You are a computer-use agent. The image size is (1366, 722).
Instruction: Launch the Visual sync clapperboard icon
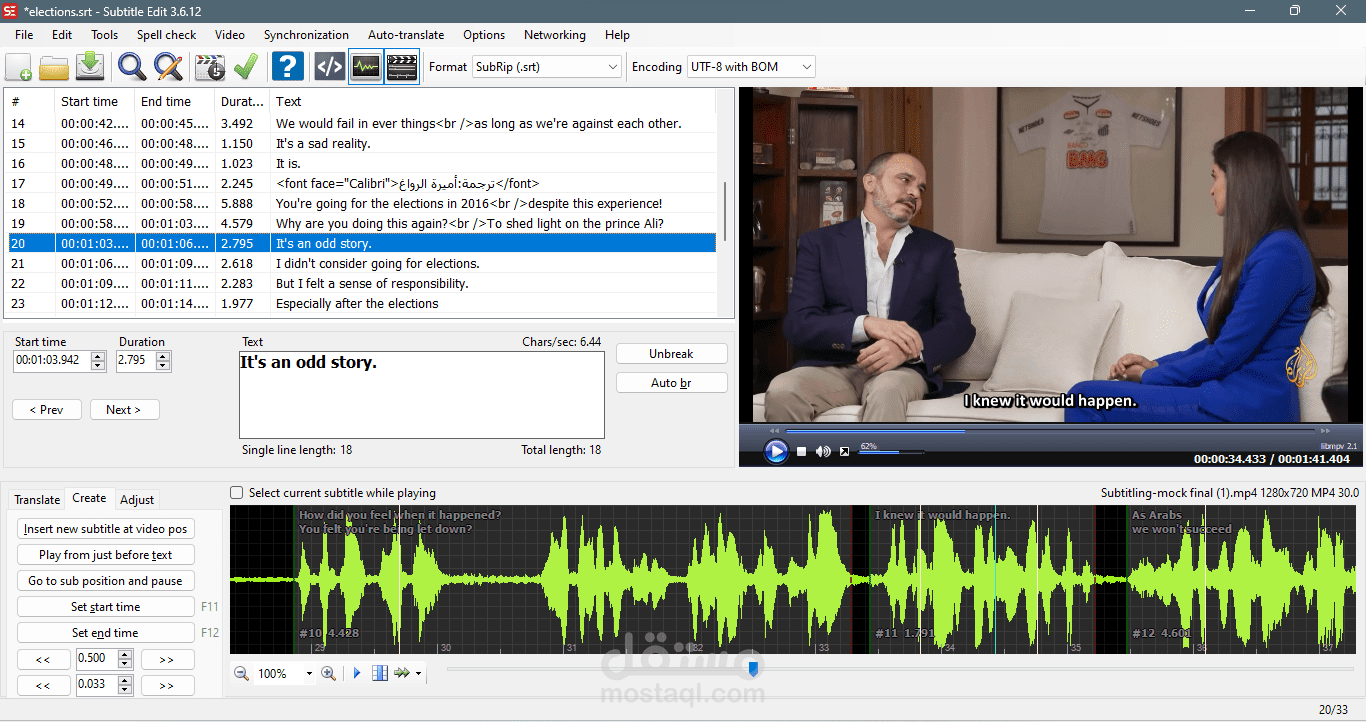(210, 67)
